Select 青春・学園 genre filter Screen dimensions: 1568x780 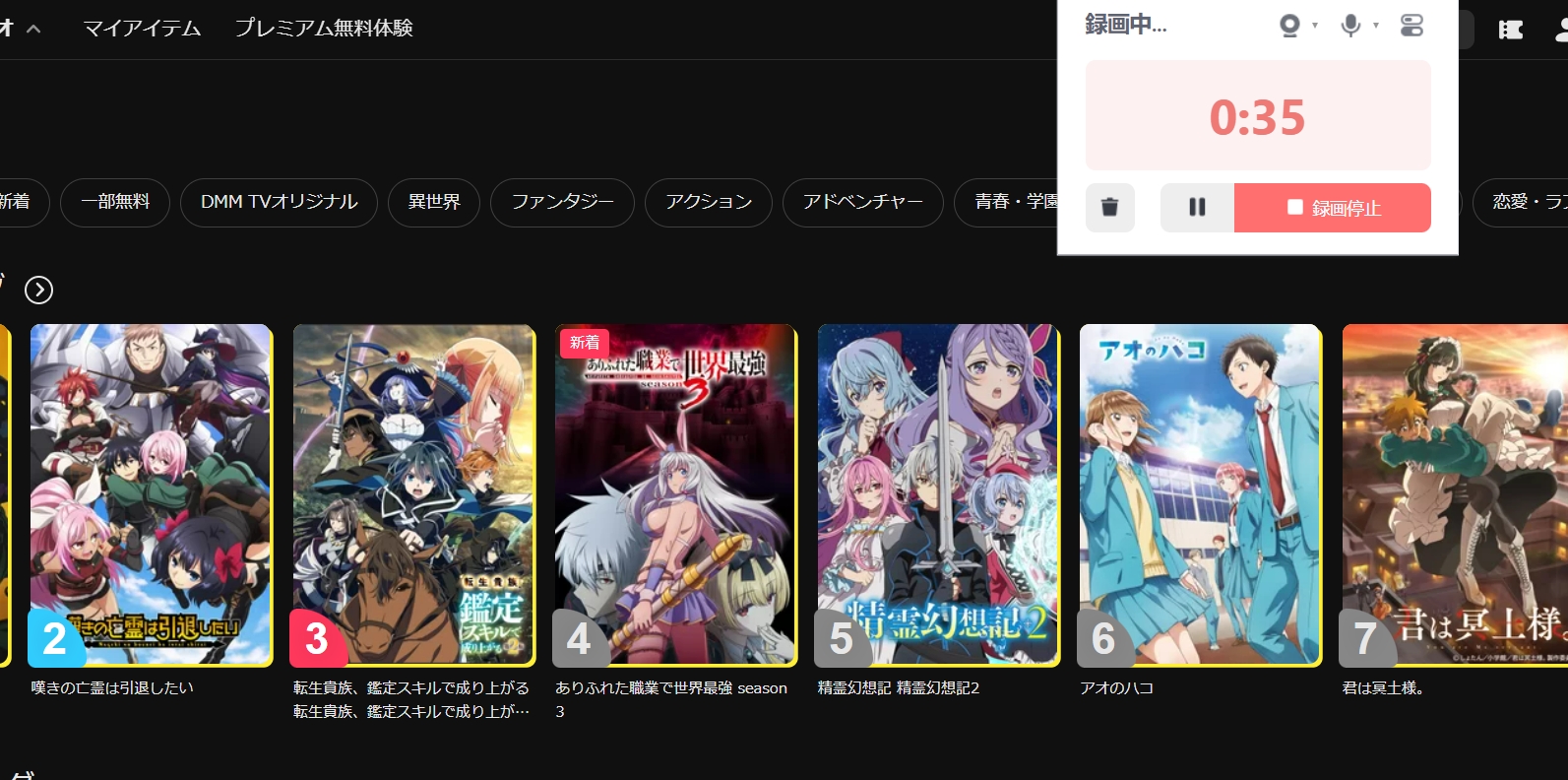pos(1007,202)
